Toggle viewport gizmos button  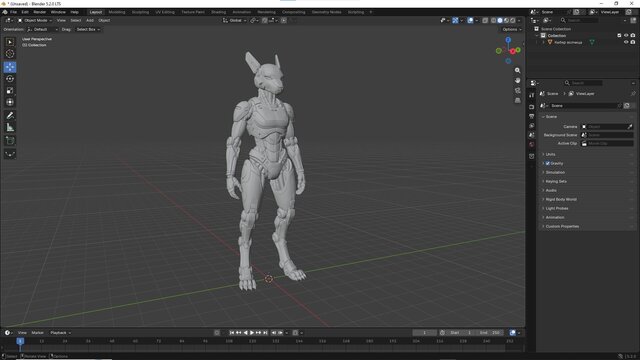click(455, 20)
